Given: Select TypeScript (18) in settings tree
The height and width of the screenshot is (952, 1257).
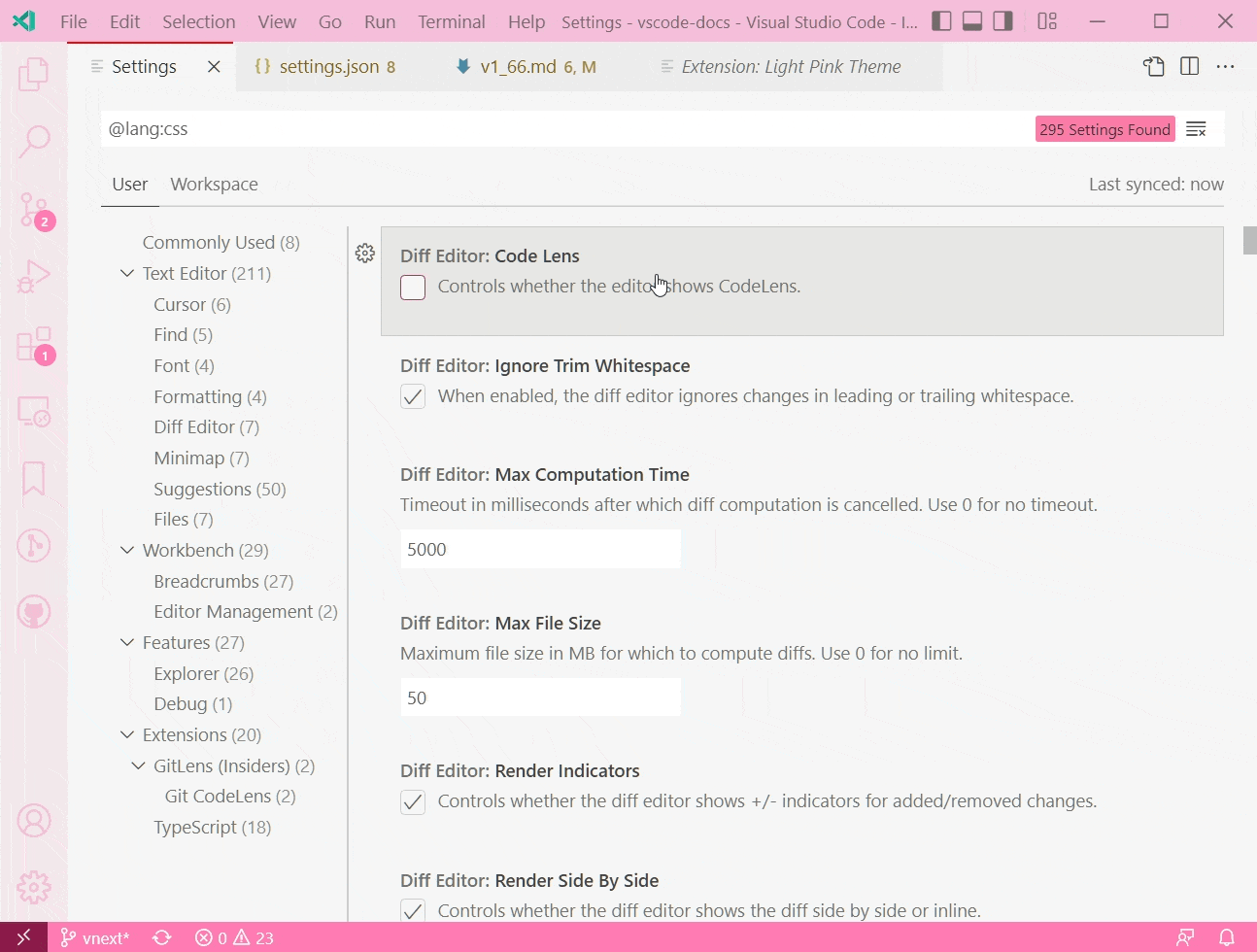Looking at the screenshot, I should coord(213,827).
